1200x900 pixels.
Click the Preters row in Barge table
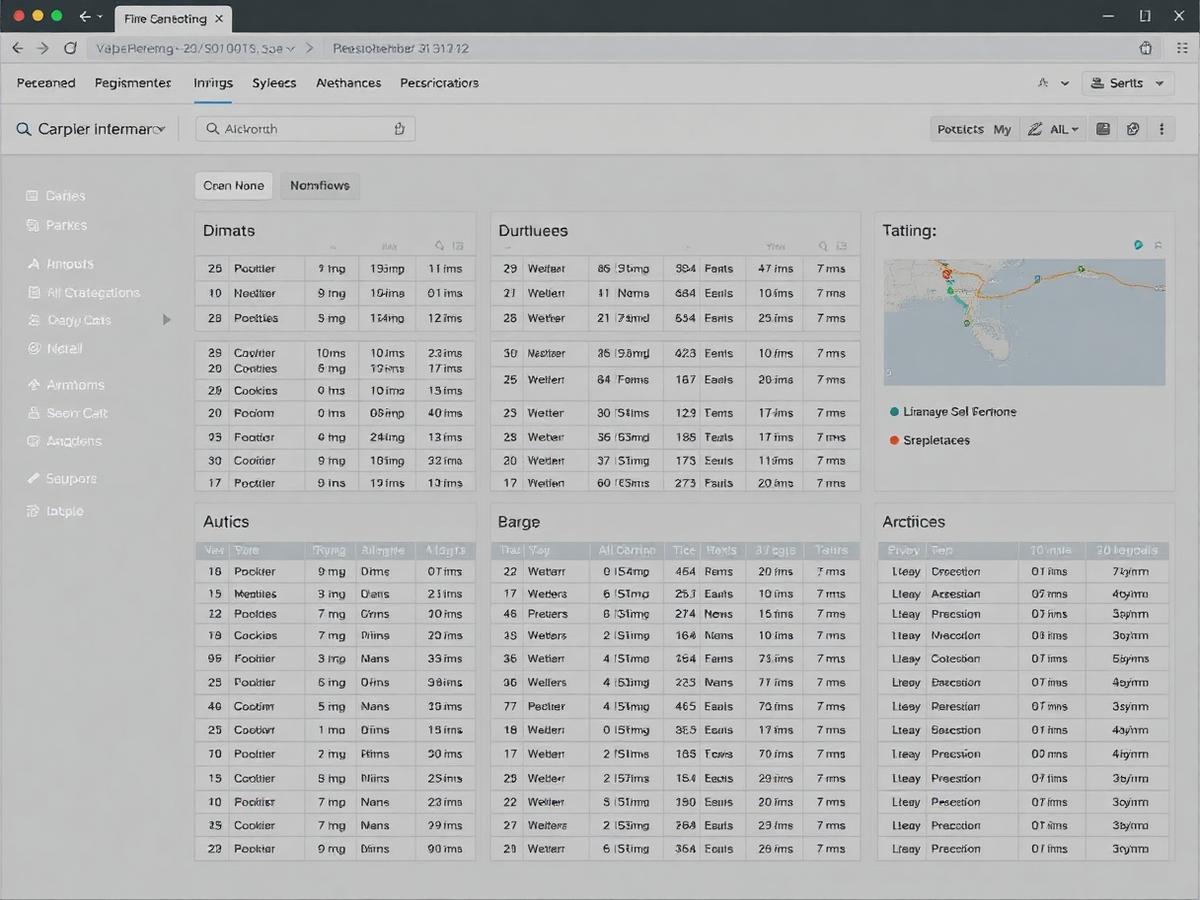675,614
